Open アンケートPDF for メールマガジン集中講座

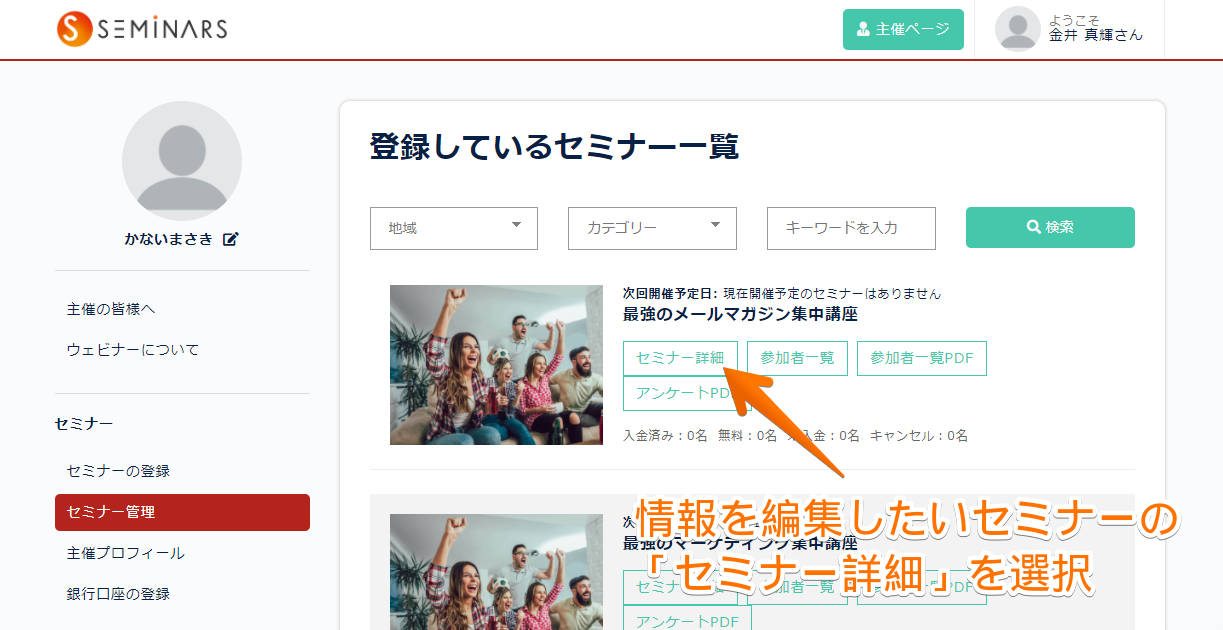click(x=687, y=393)
